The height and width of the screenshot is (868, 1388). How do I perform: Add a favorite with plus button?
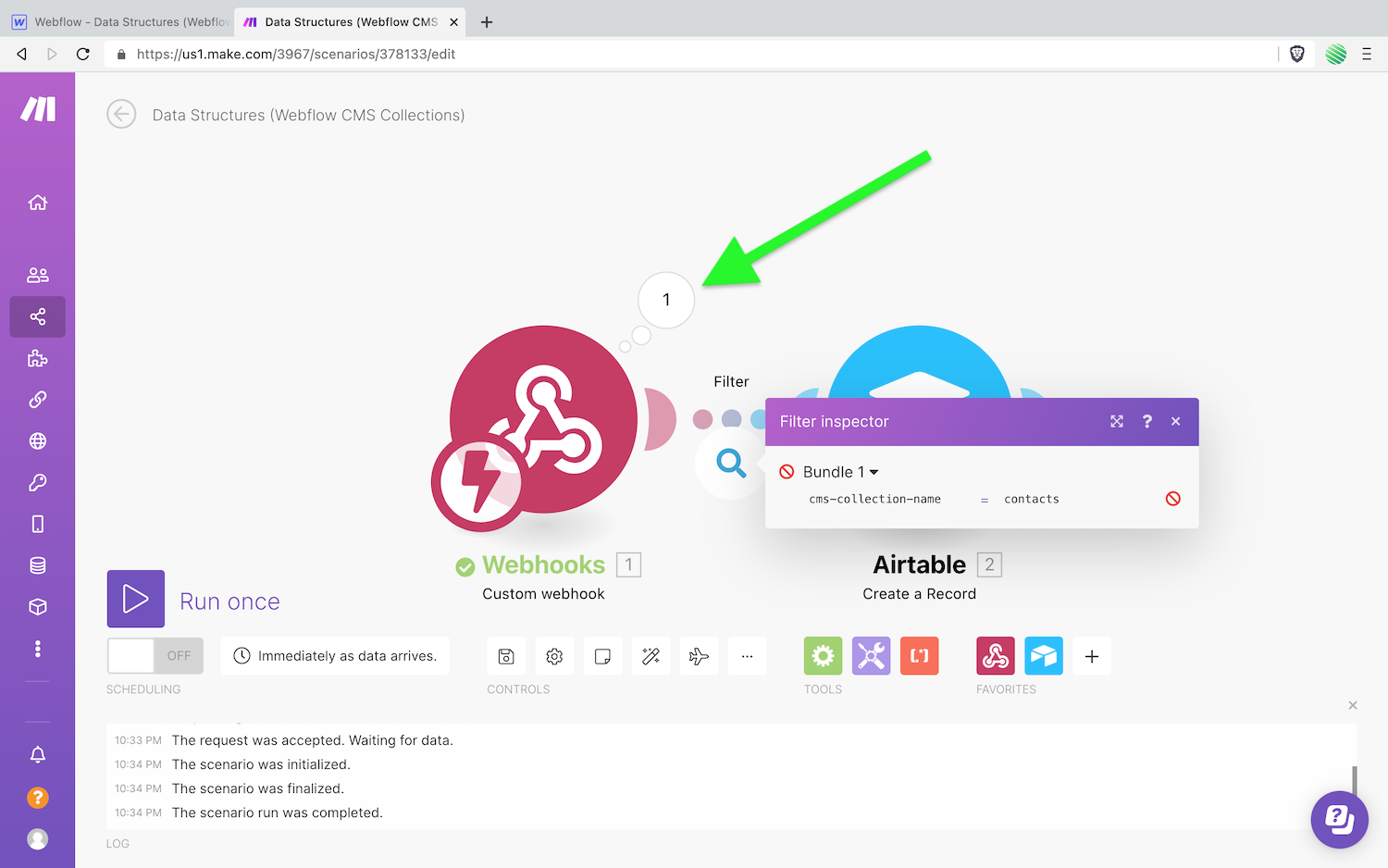point(1092,656)
